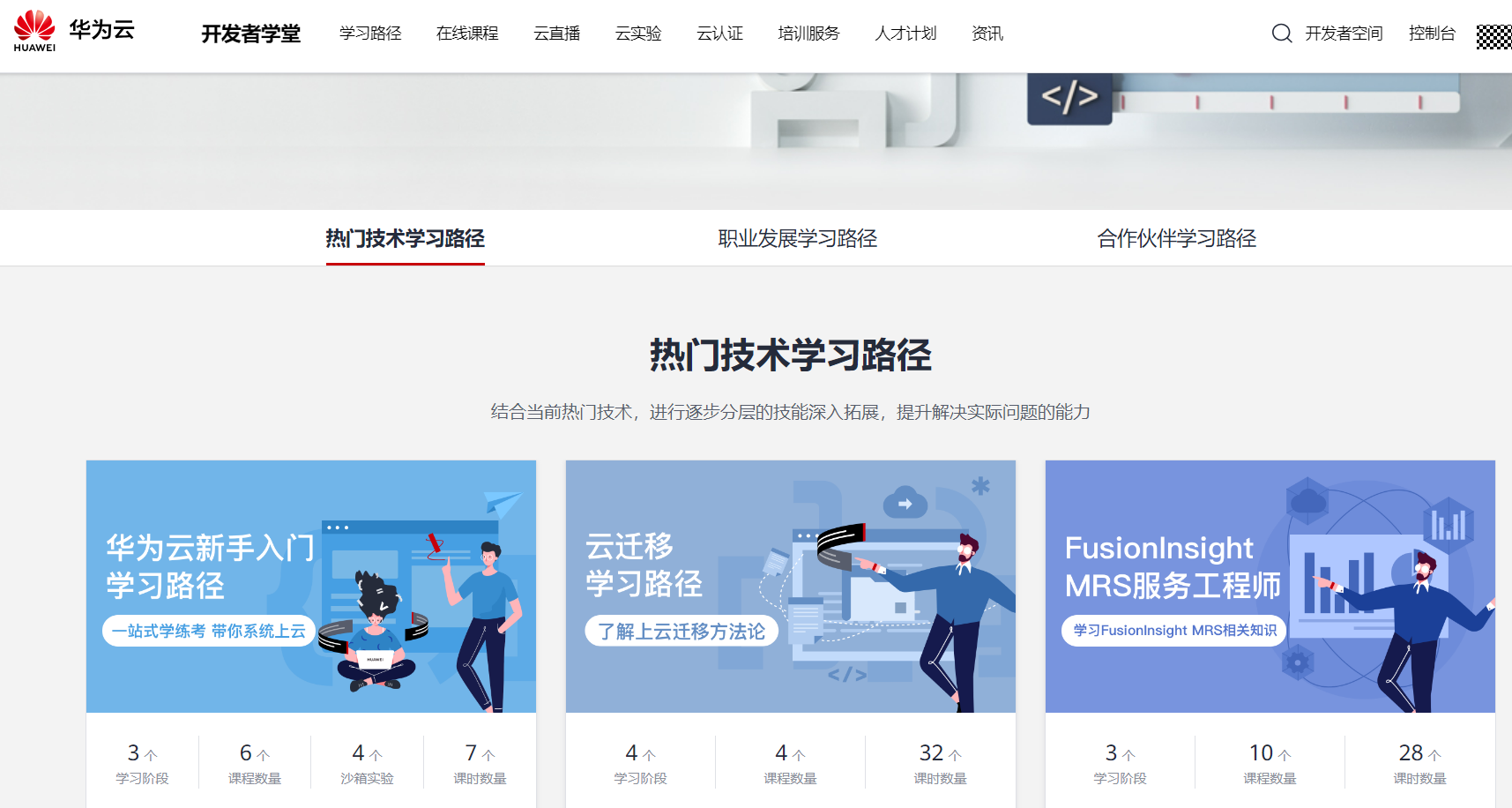The image size is (1512, 808).
Task: Open the 学习路径 menu
Action: click(370, 34)
